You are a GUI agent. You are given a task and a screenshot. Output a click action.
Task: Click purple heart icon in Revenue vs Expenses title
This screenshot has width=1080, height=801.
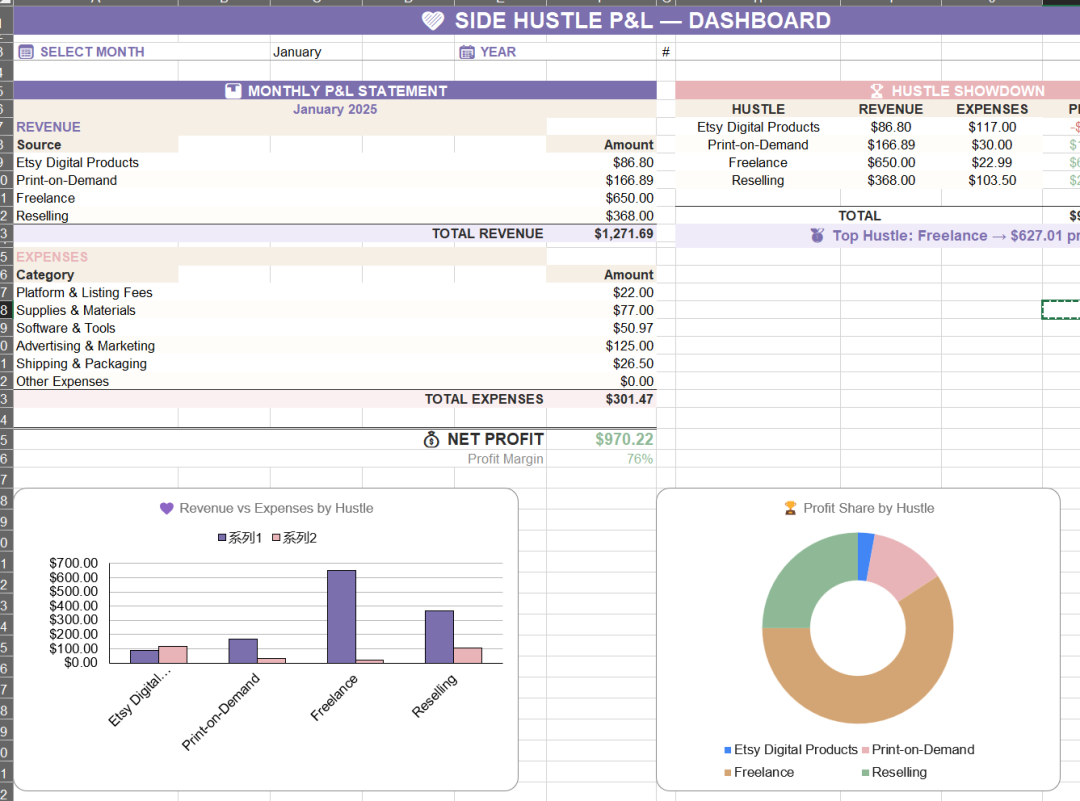click(167, 508)
